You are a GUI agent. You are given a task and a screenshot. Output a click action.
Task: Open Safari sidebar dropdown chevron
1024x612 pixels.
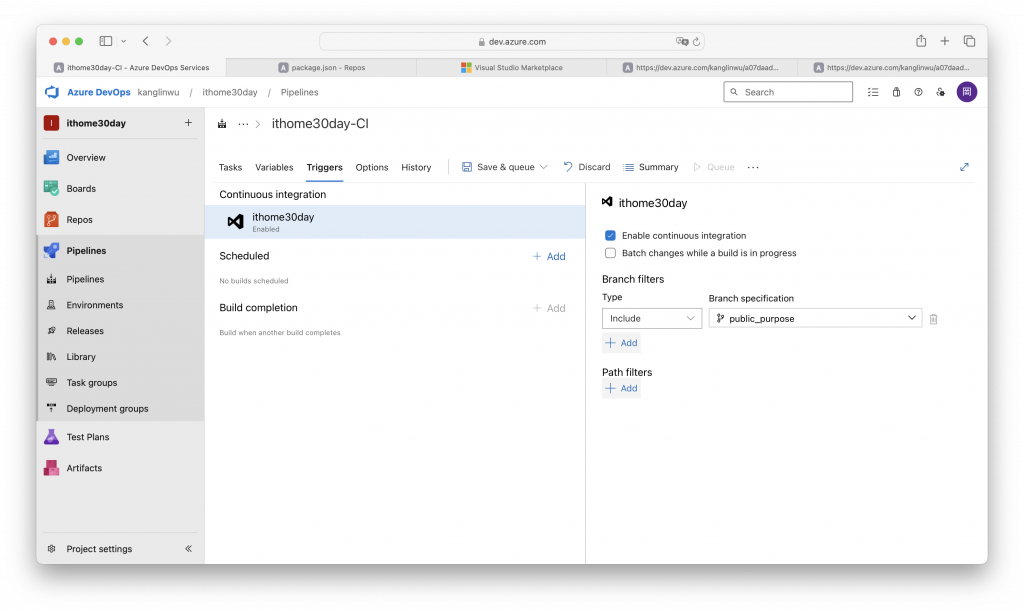(x=123, y=41)
